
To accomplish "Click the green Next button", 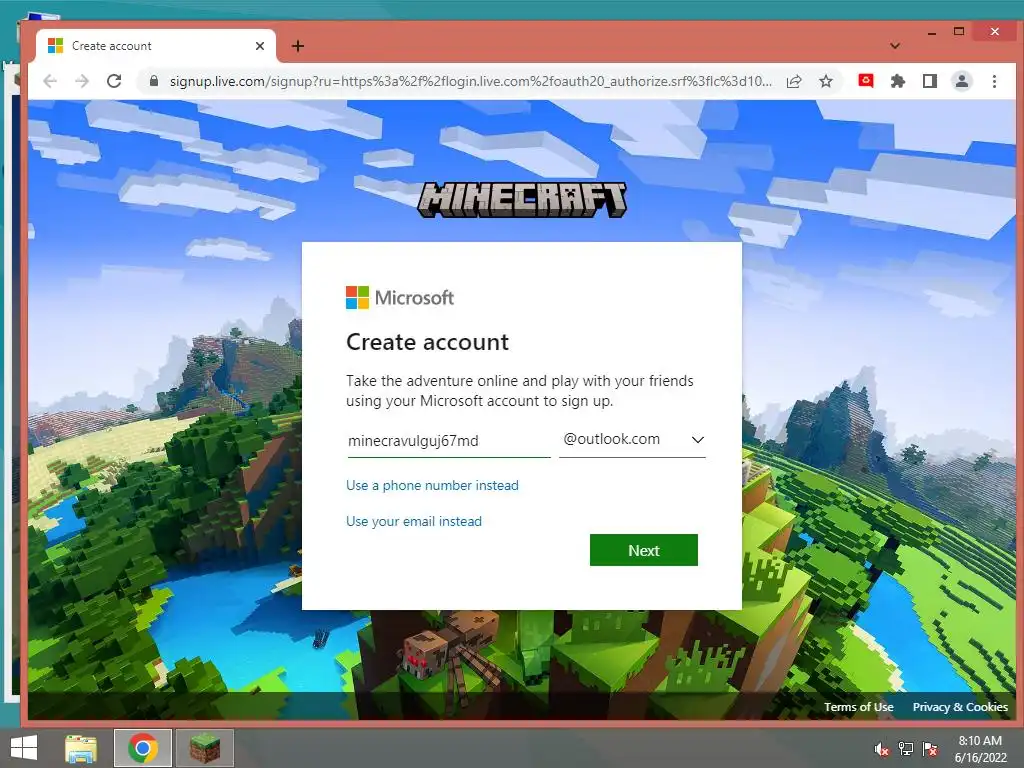I will (643, 551).
